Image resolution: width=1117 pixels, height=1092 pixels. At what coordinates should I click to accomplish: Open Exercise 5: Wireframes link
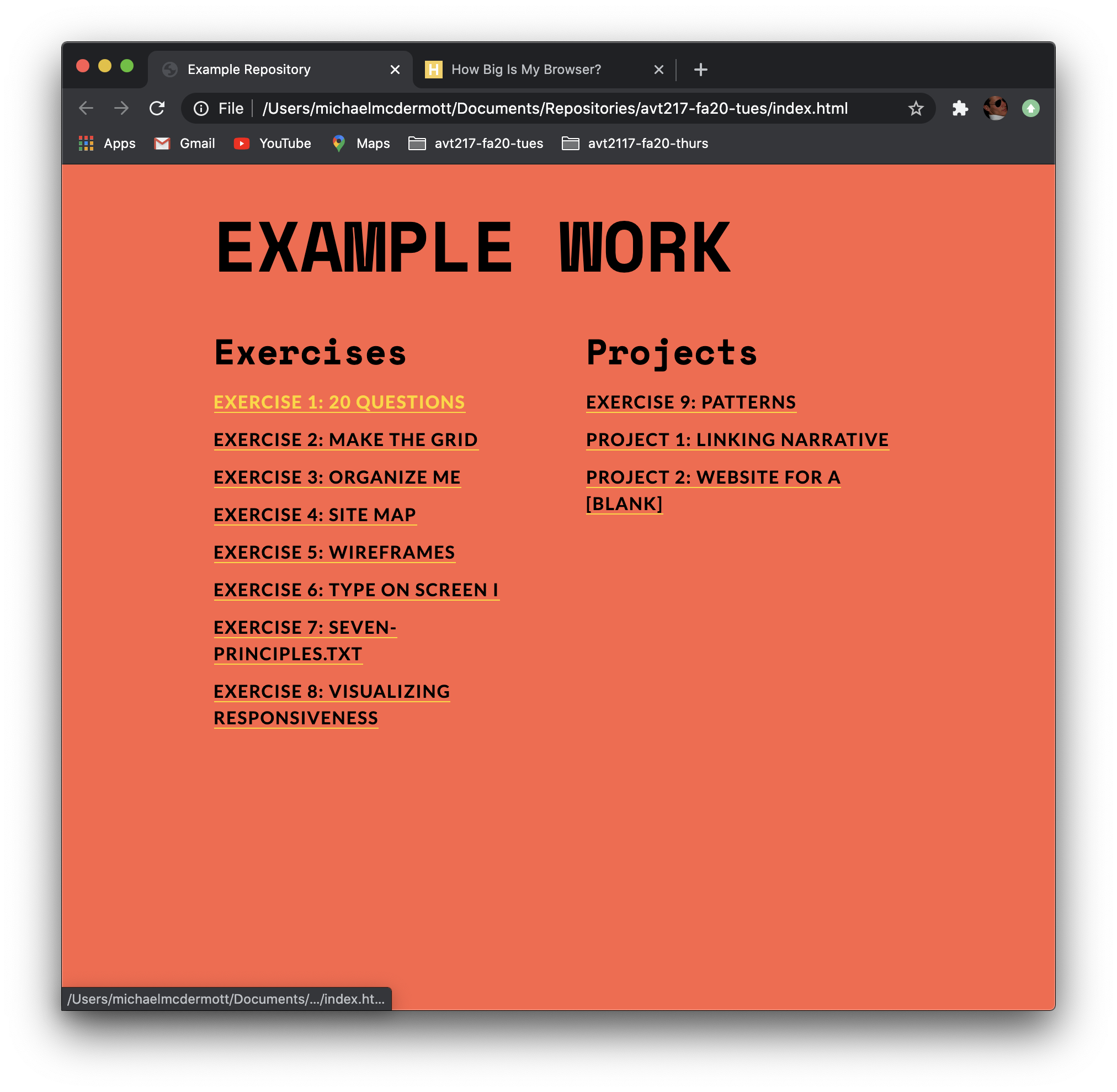(x=334, y=552)
